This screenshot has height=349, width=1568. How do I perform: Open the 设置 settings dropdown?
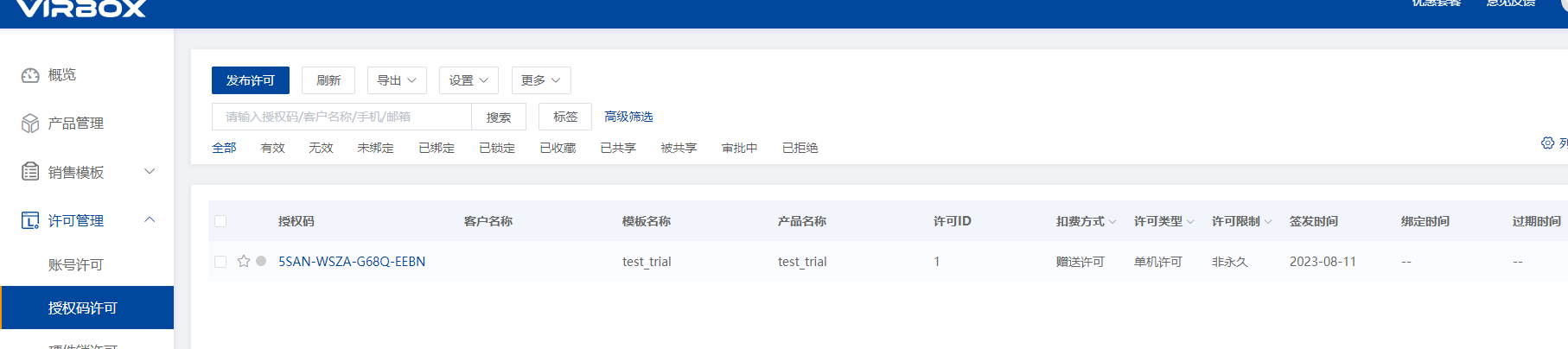tap(468, 80)
